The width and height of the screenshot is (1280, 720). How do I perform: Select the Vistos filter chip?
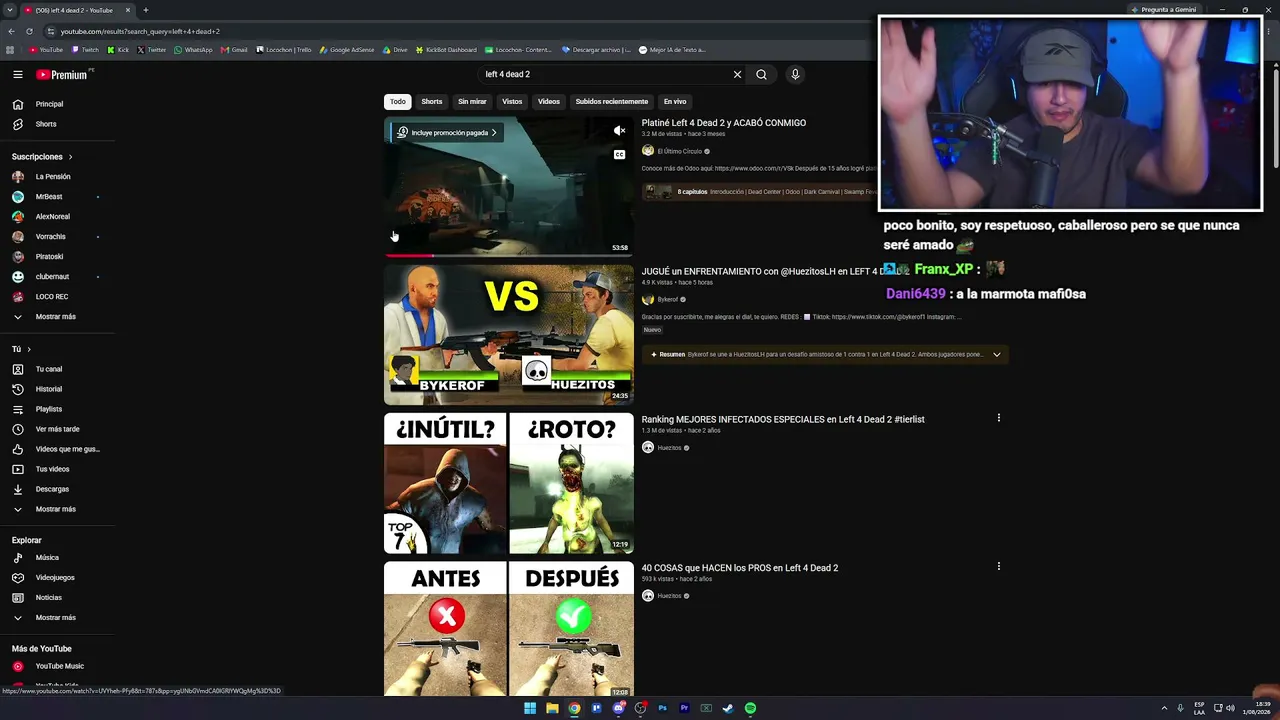pos(512,101)
